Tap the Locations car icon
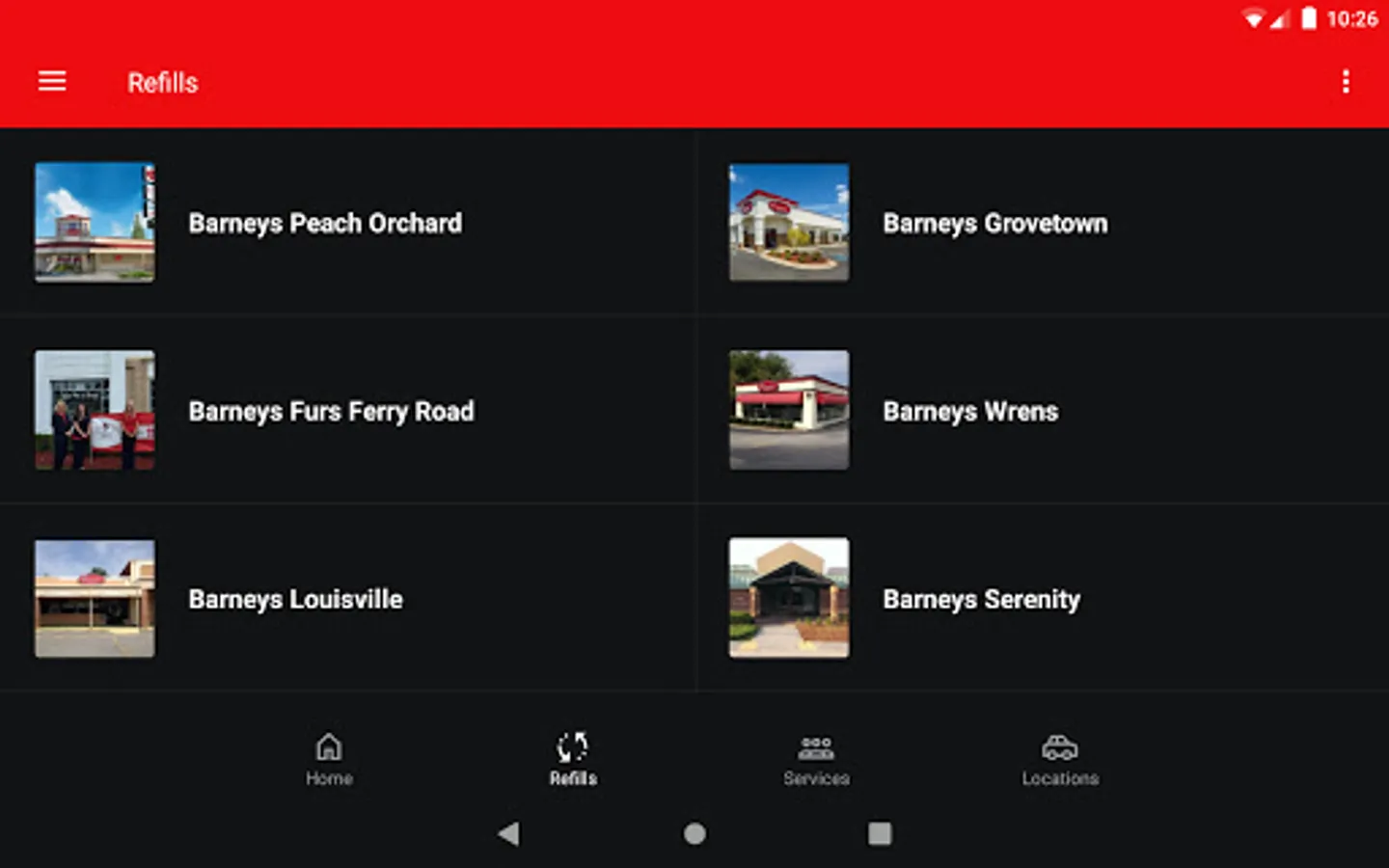Image resolution: width=1389 pixels, height=868 pixels. 1060,747
